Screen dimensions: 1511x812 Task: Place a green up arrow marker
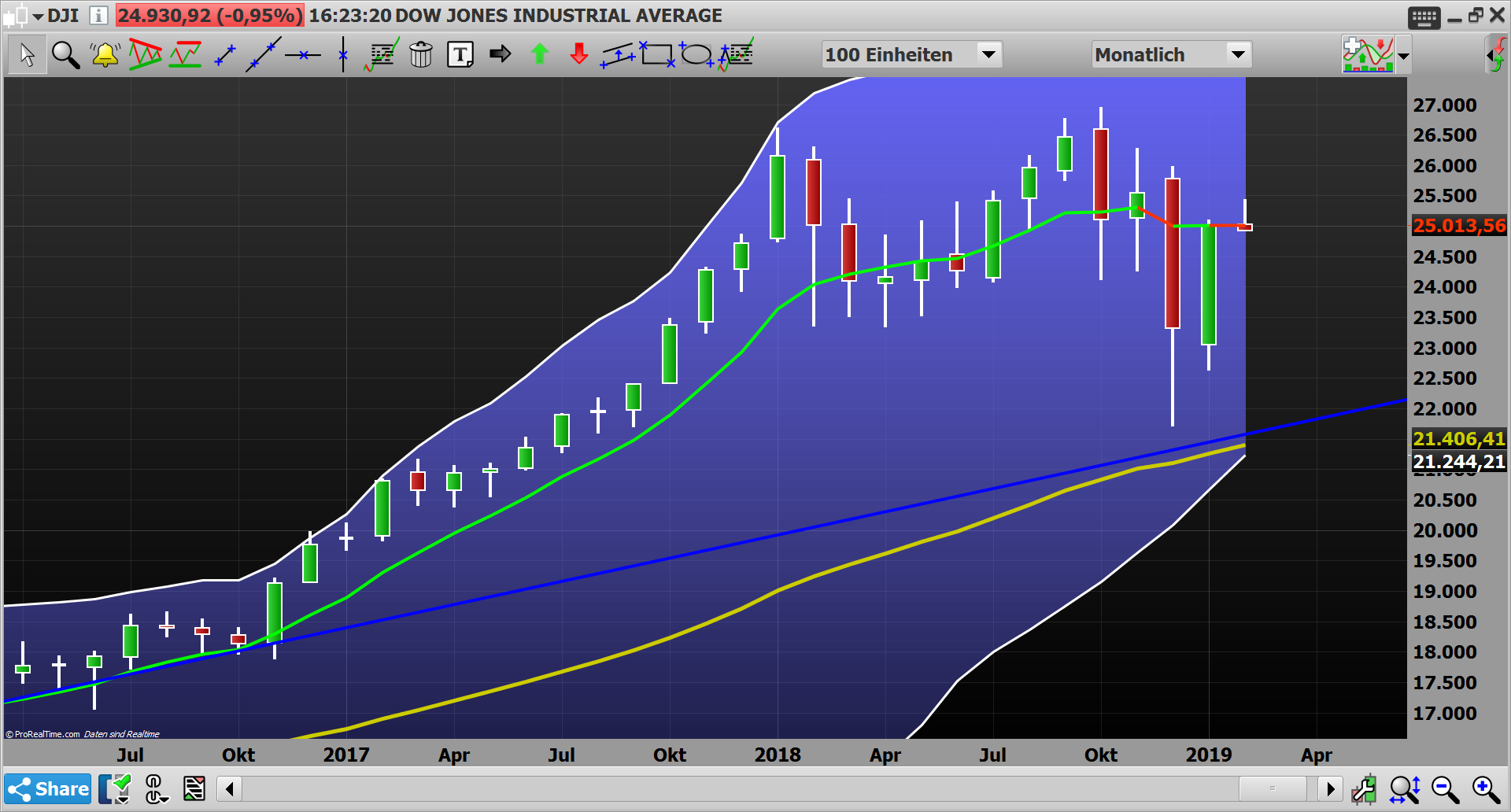[540, 54]
